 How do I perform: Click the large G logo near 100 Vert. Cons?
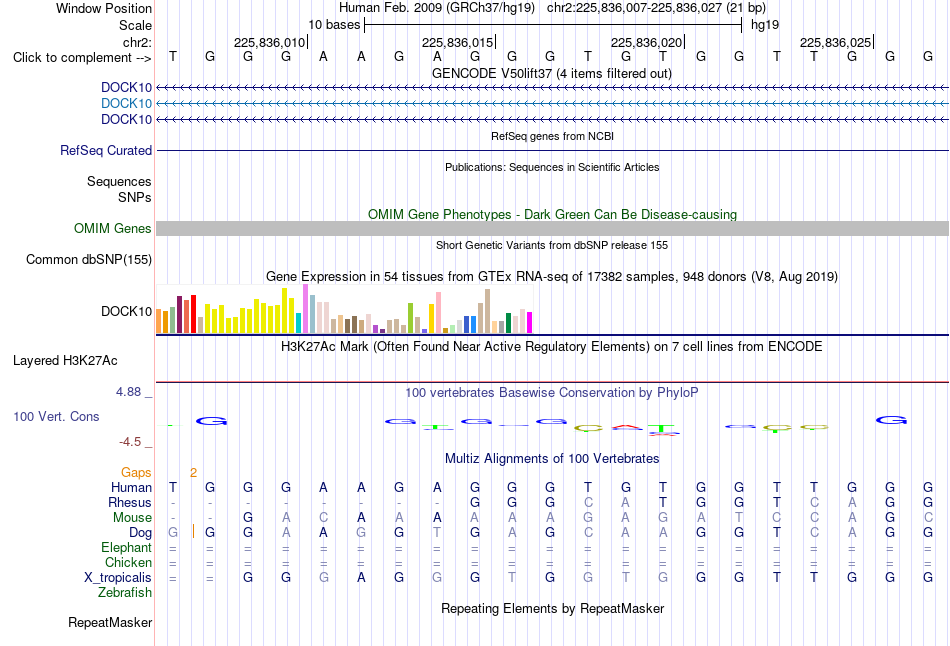(211, 421)
